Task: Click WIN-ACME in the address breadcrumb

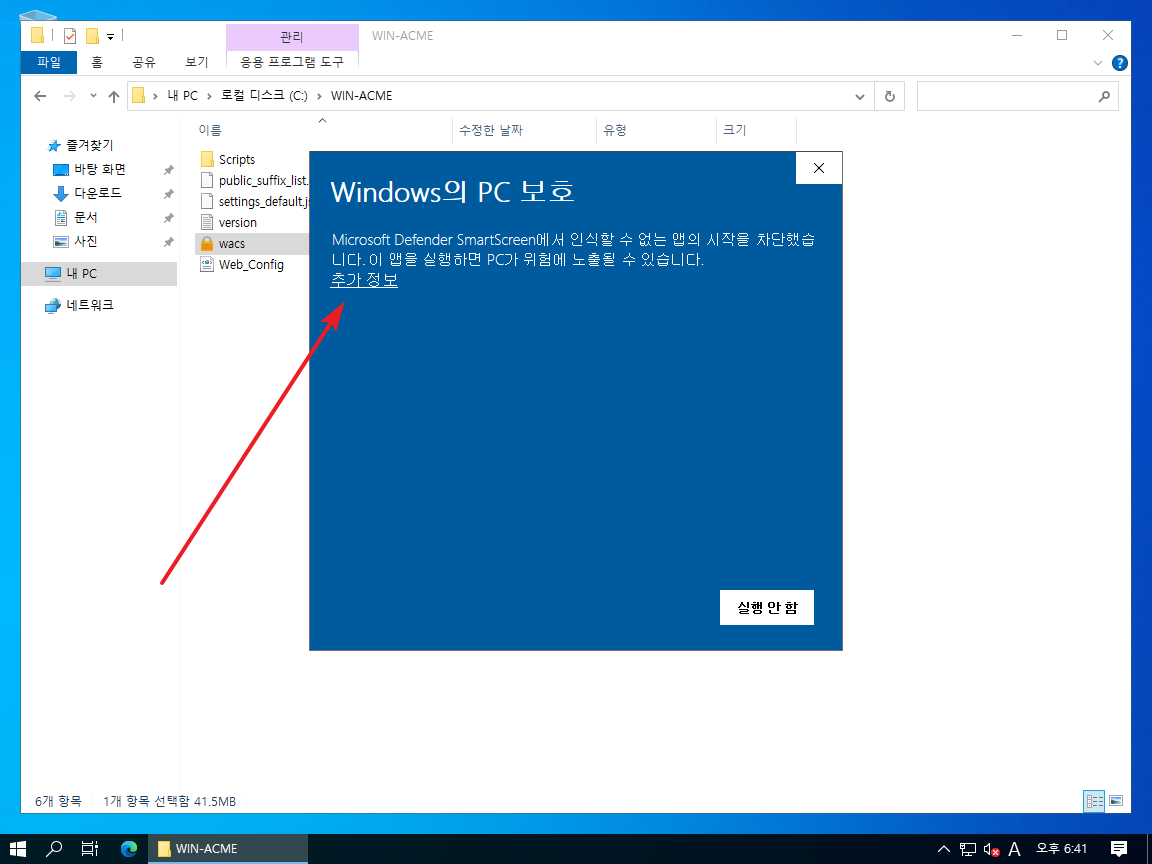Action: pos(361,96)
